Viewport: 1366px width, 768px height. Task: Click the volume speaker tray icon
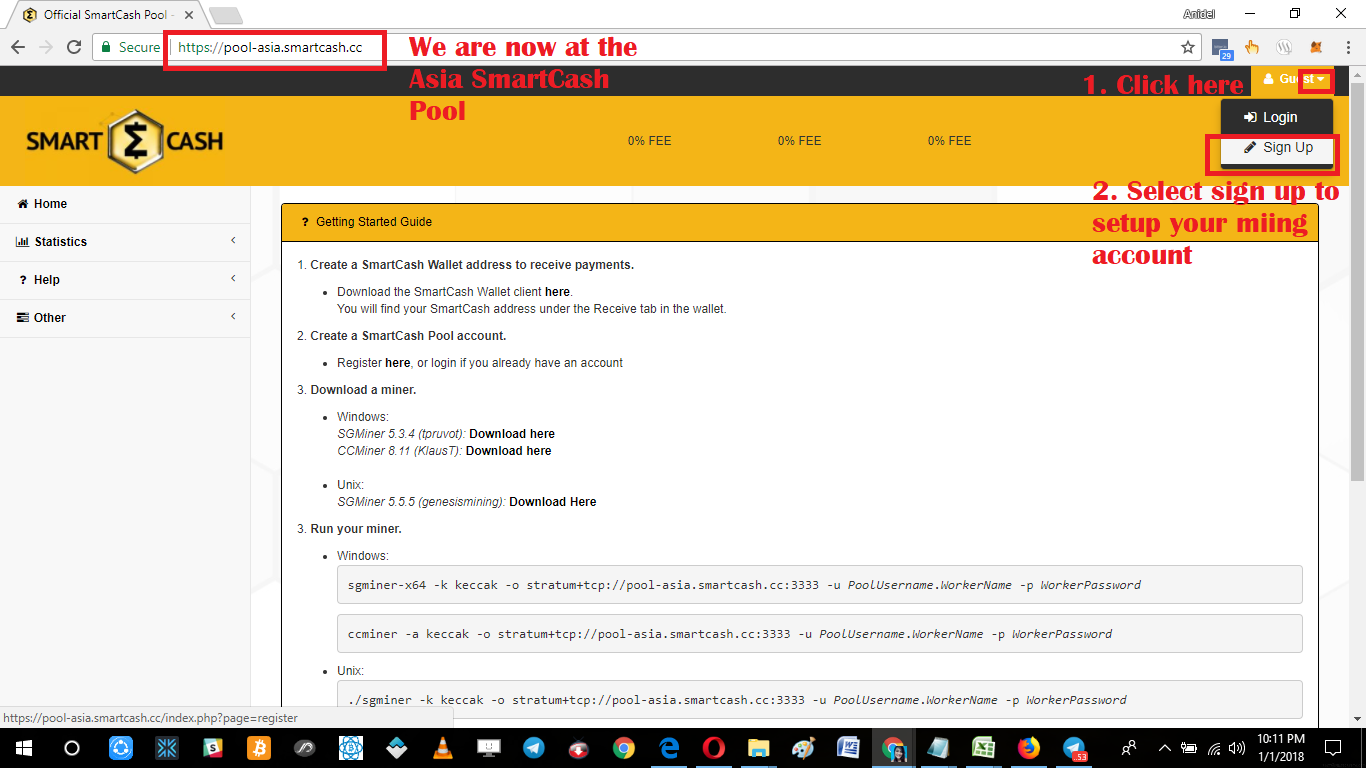coord(1238,747)
